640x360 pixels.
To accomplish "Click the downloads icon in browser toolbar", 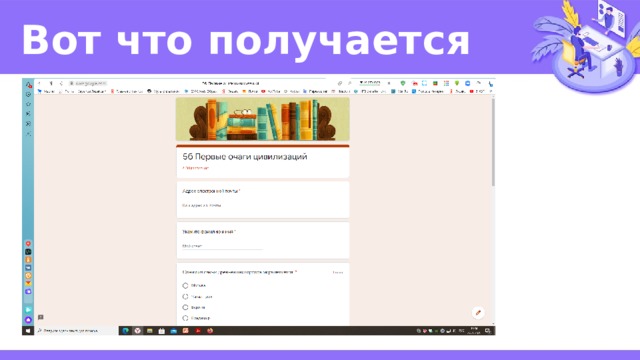I will point(491,84).
